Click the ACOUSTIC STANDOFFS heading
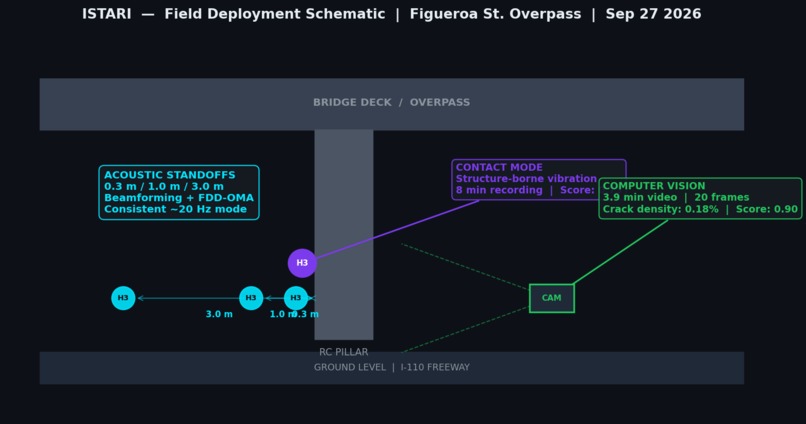The width and height of the screenshot is (806, 424). click(170, 175)
